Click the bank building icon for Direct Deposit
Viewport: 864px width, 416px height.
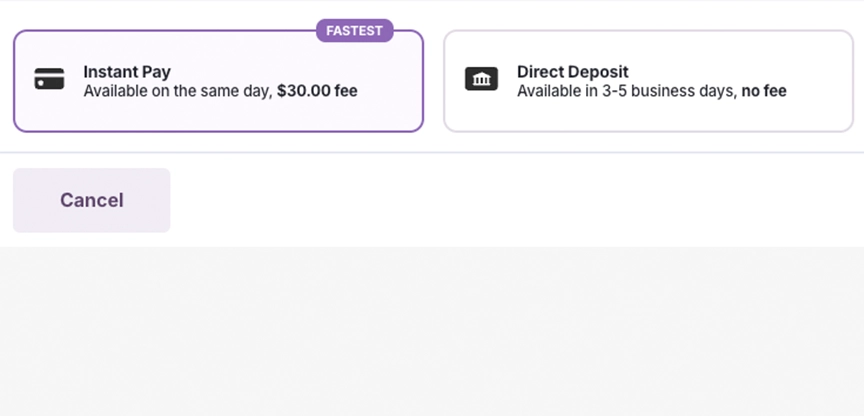[x=482, y=79]
